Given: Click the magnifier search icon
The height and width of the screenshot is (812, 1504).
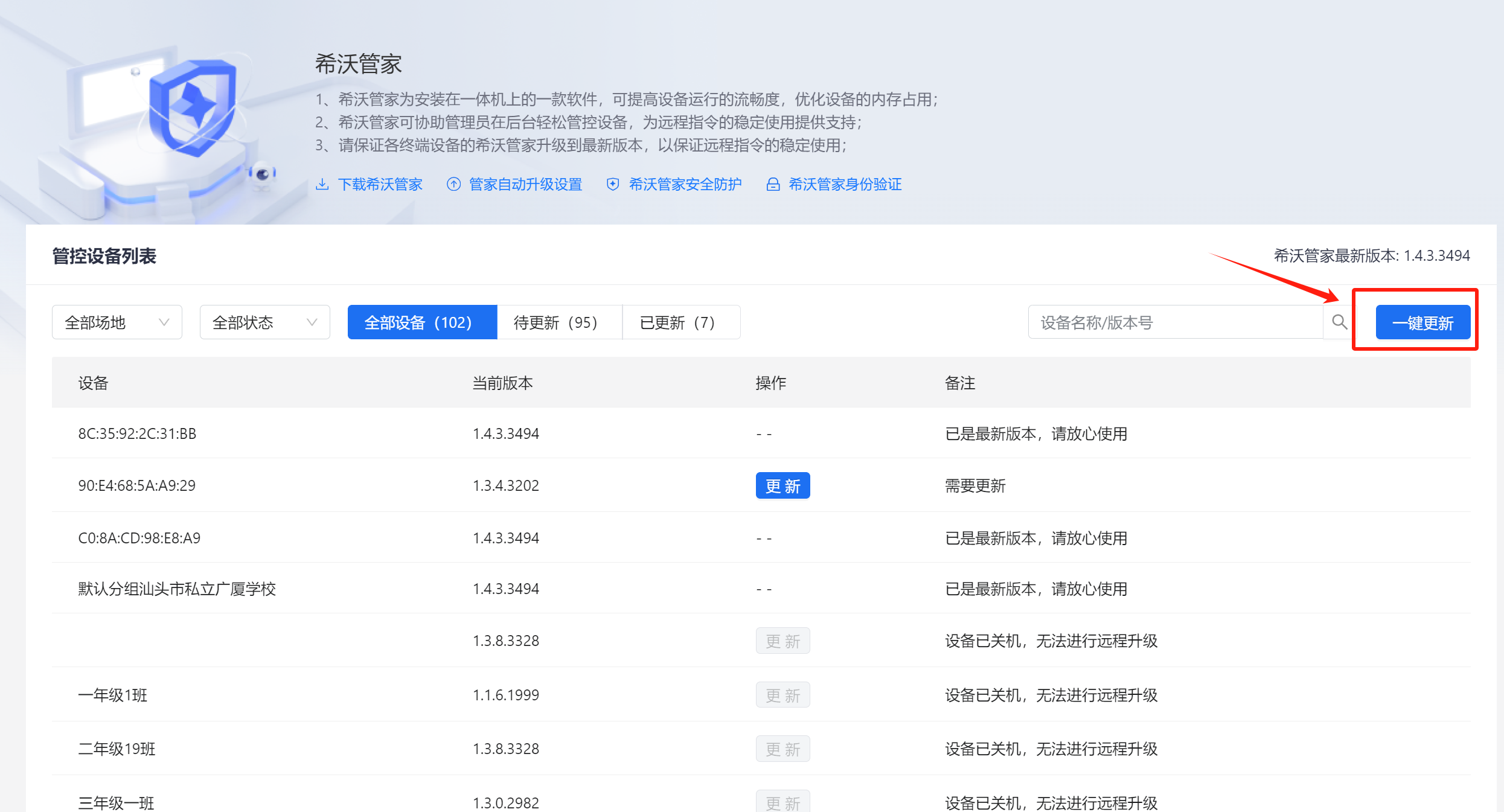Looking at the screenshot, I should (1339, 322).
